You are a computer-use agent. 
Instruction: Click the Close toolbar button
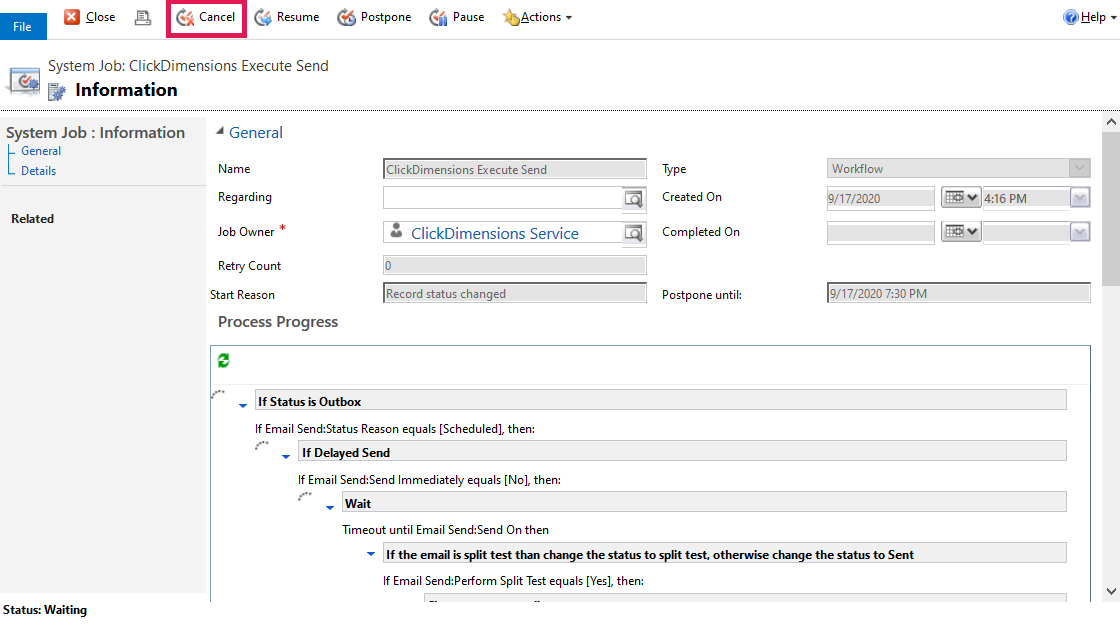point(89,17)
